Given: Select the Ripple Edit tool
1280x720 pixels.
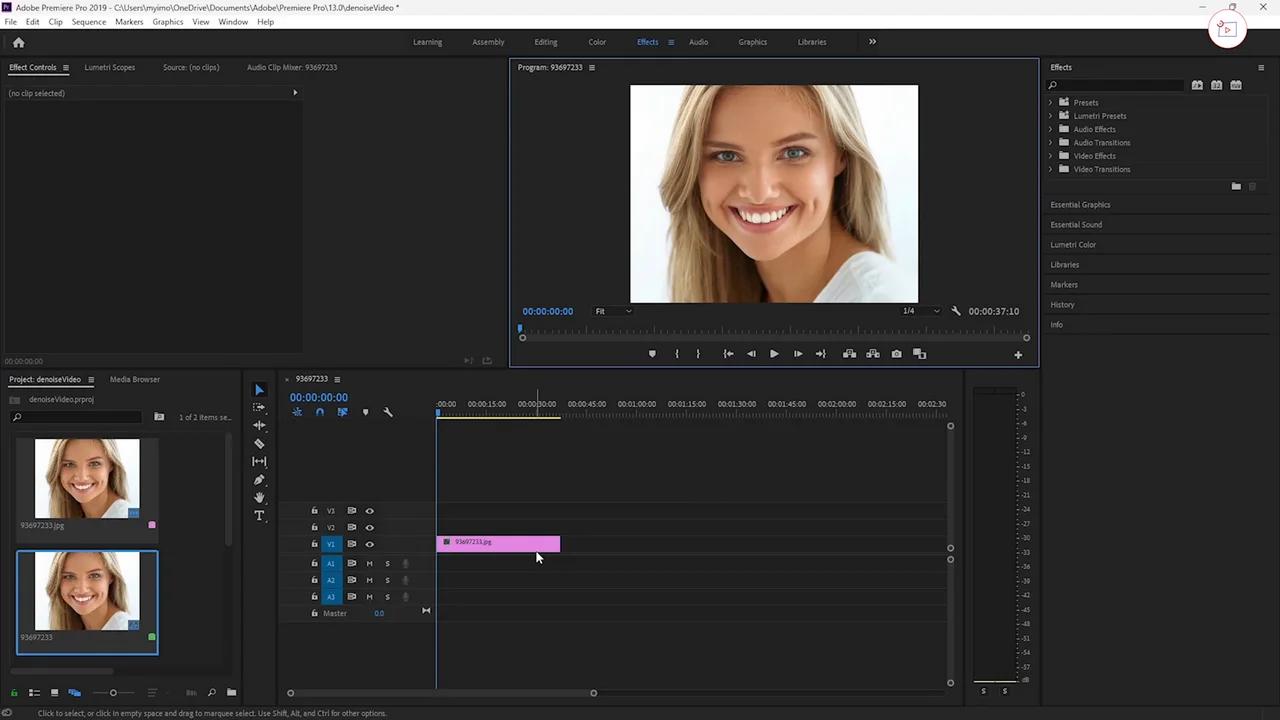Looking at the screenshot, I should pos(259,425).
